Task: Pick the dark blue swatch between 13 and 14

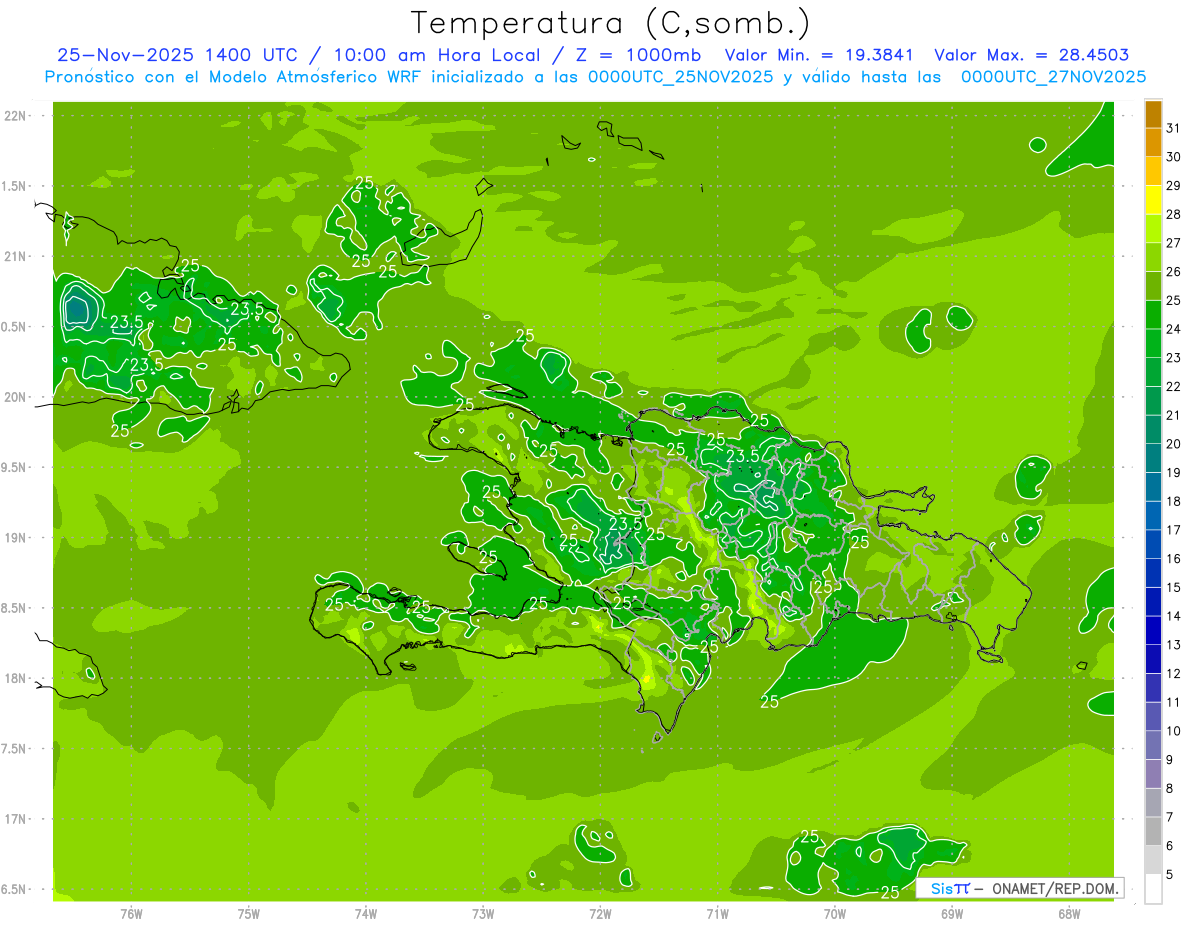Action: coord(1153,630)
